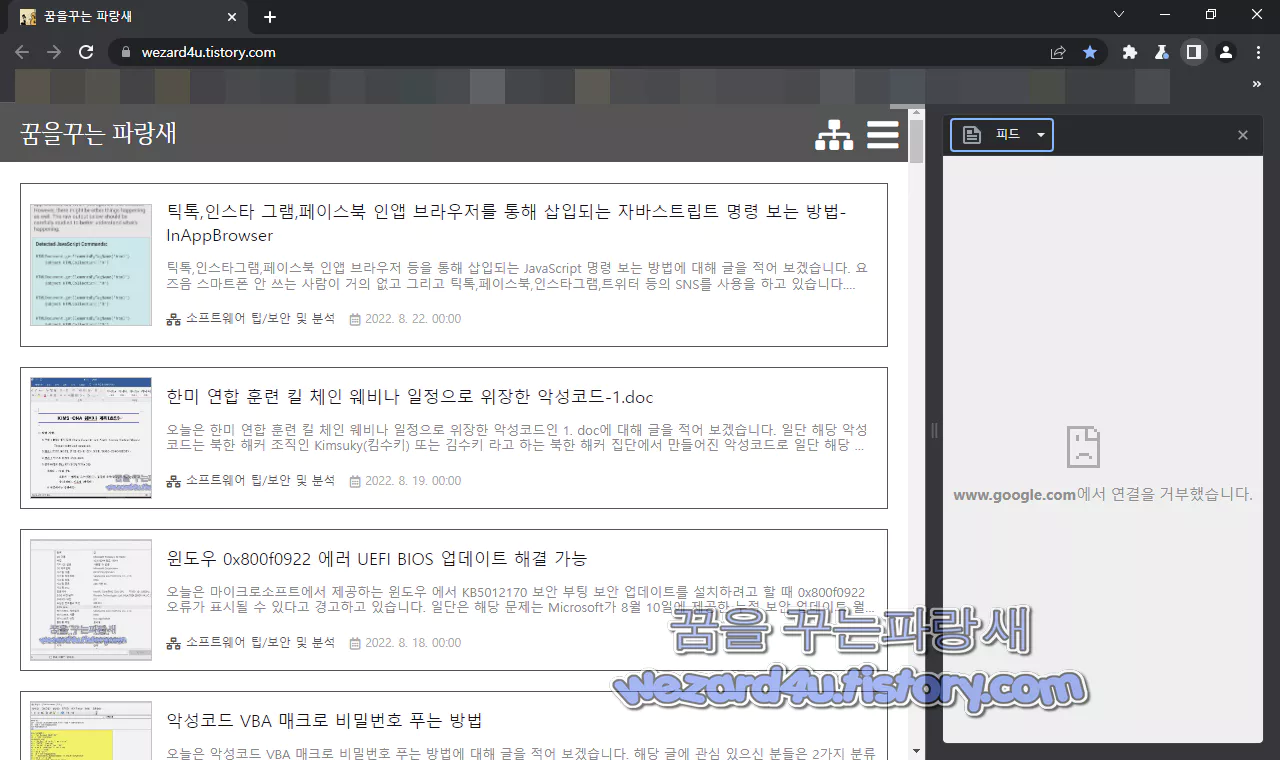
Task: Close the 꿈을꾸는 파랑새 tab
Action: [232, 17]
